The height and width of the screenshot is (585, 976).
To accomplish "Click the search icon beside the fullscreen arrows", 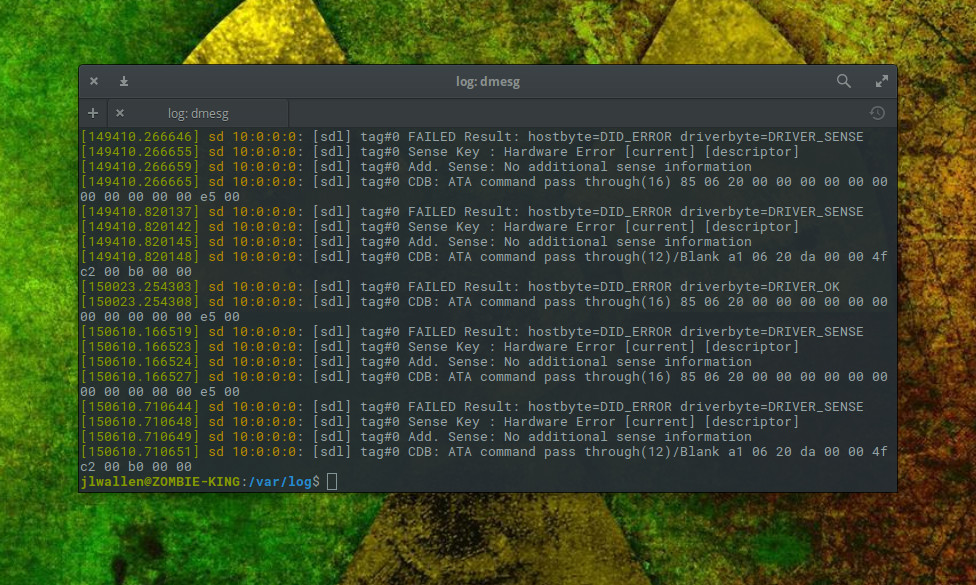I will (843, 81).
